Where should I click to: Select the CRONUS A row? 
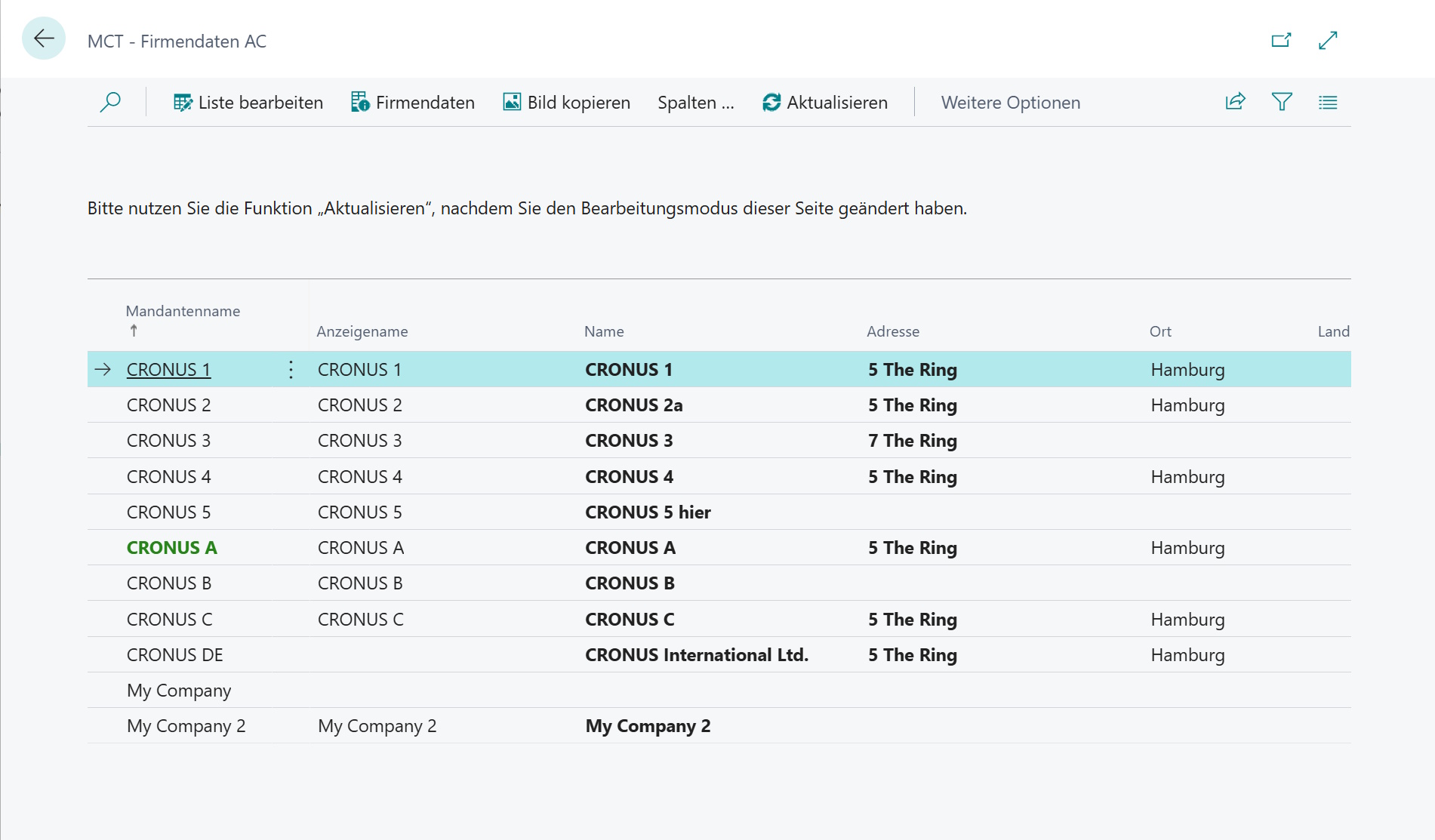719,547
